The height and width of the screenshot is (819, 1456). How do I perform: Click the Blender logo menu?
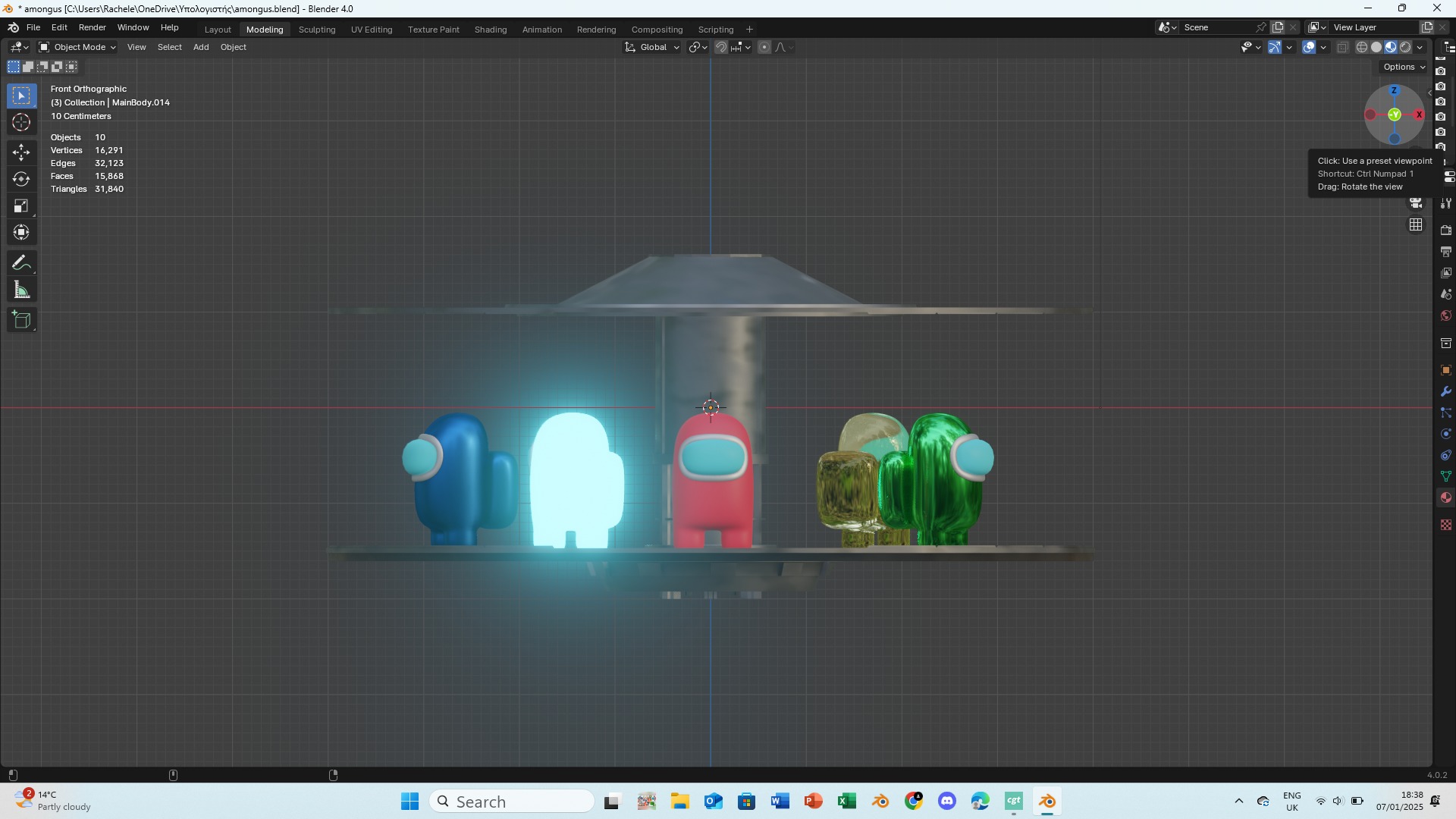(14, 27)
